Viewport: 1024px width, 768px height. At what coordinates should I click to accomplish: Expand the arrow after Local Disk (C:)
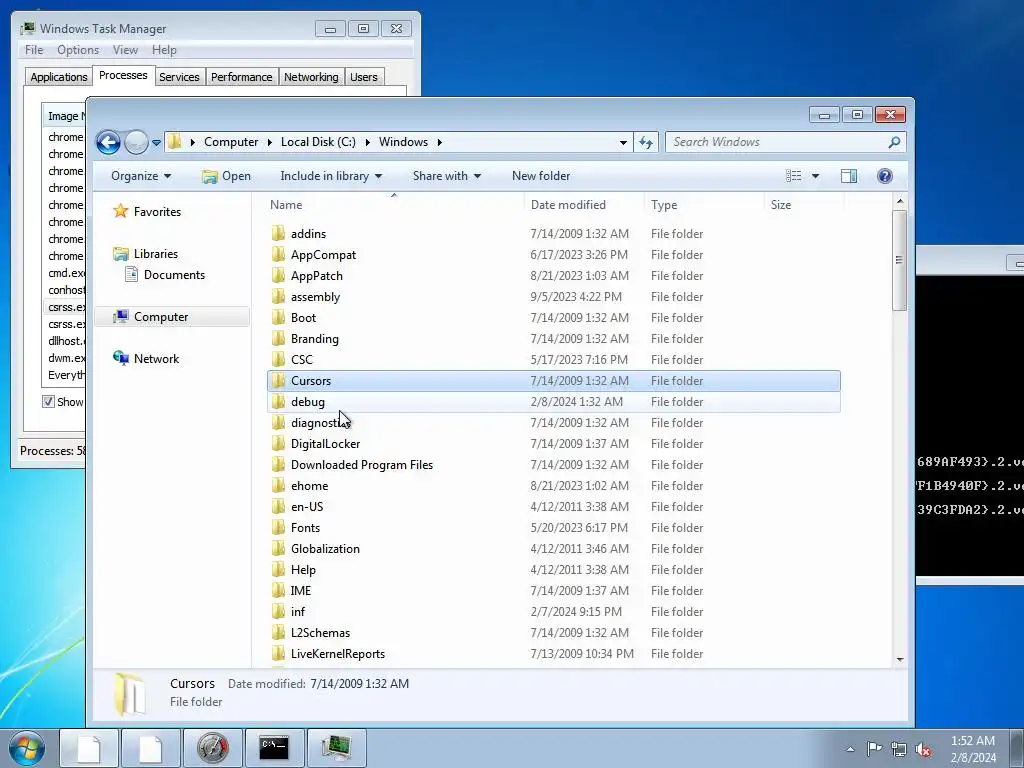tap(367, 142)
